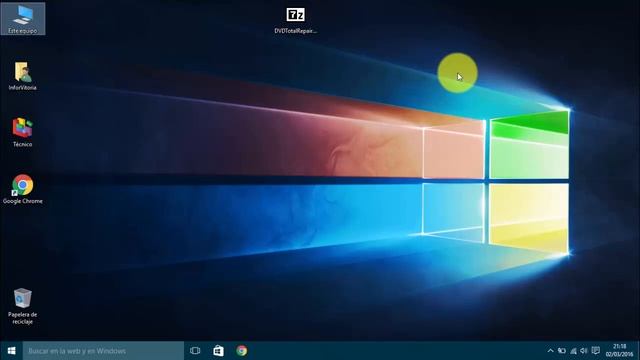Launch Chrome from the taskbar

[242, 351]
